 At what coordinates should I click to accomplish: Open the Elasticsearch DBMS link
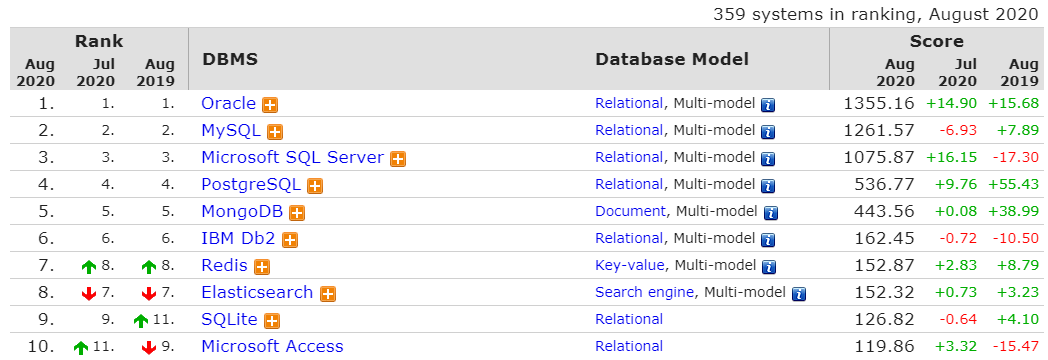[257, 292]
